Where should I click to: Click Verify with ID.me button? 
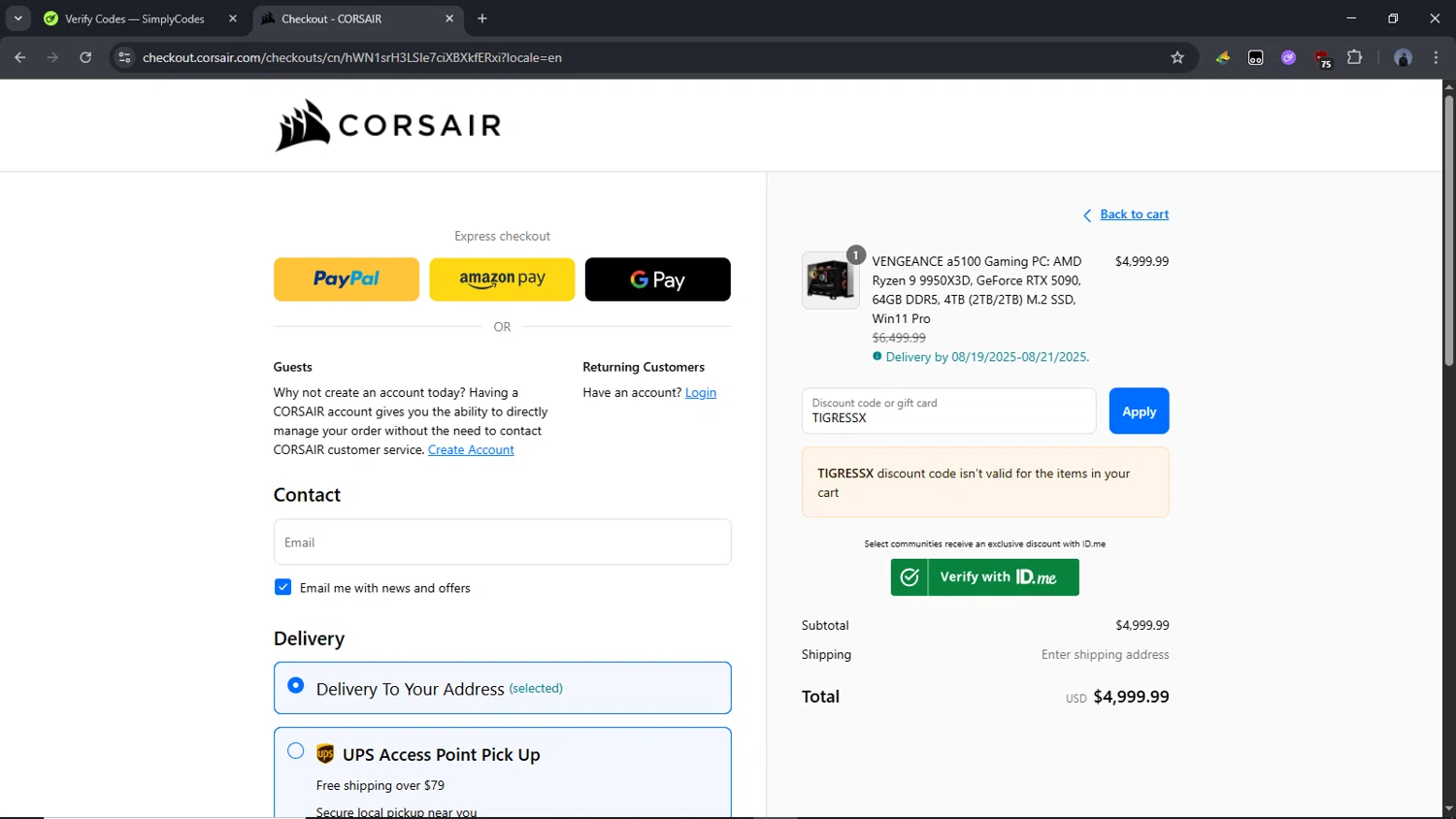pyautogui.click(x=984, y=577)
